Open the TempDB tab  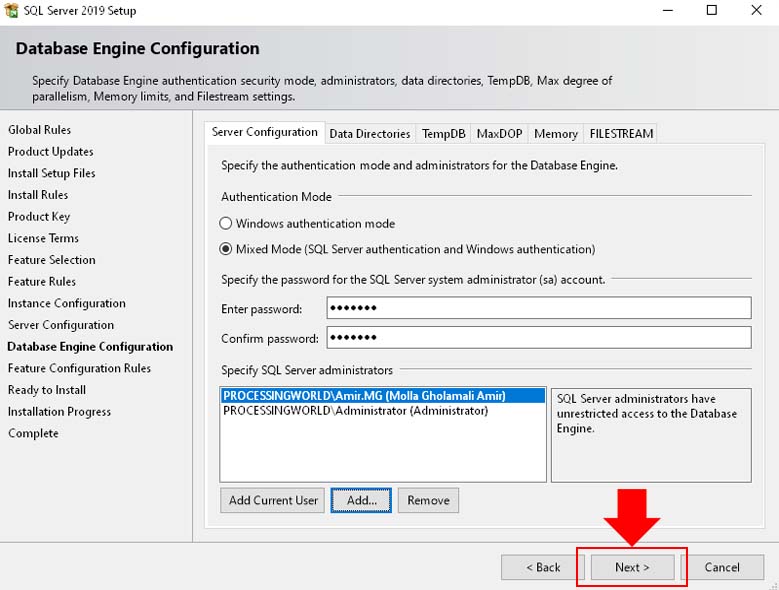tap(443, 134)
